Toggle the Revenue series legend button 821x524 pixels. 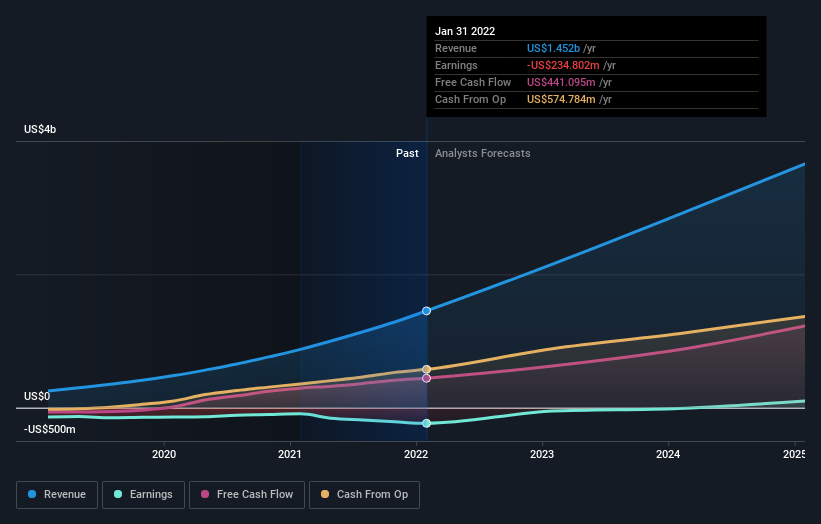click(x=57, y=495)
